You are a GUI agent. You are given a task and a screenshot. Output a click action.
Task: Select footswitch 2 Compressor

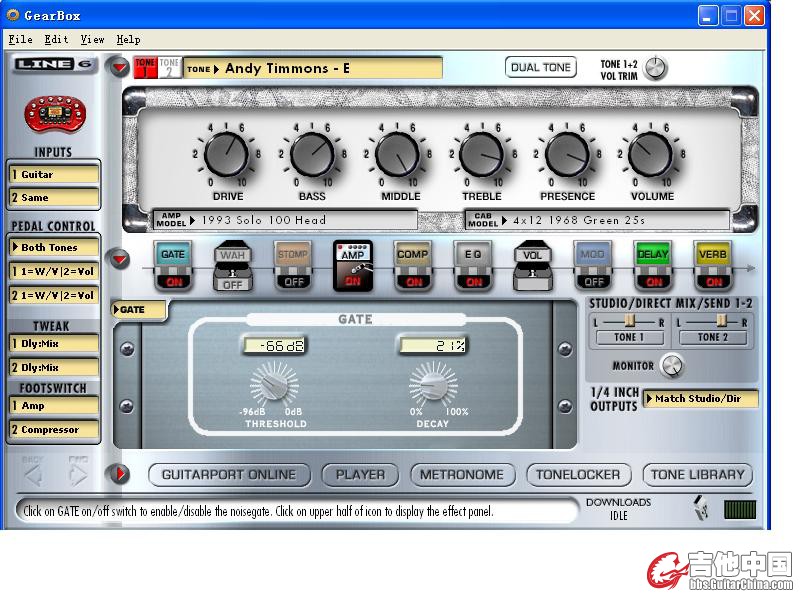pos(54,430)
